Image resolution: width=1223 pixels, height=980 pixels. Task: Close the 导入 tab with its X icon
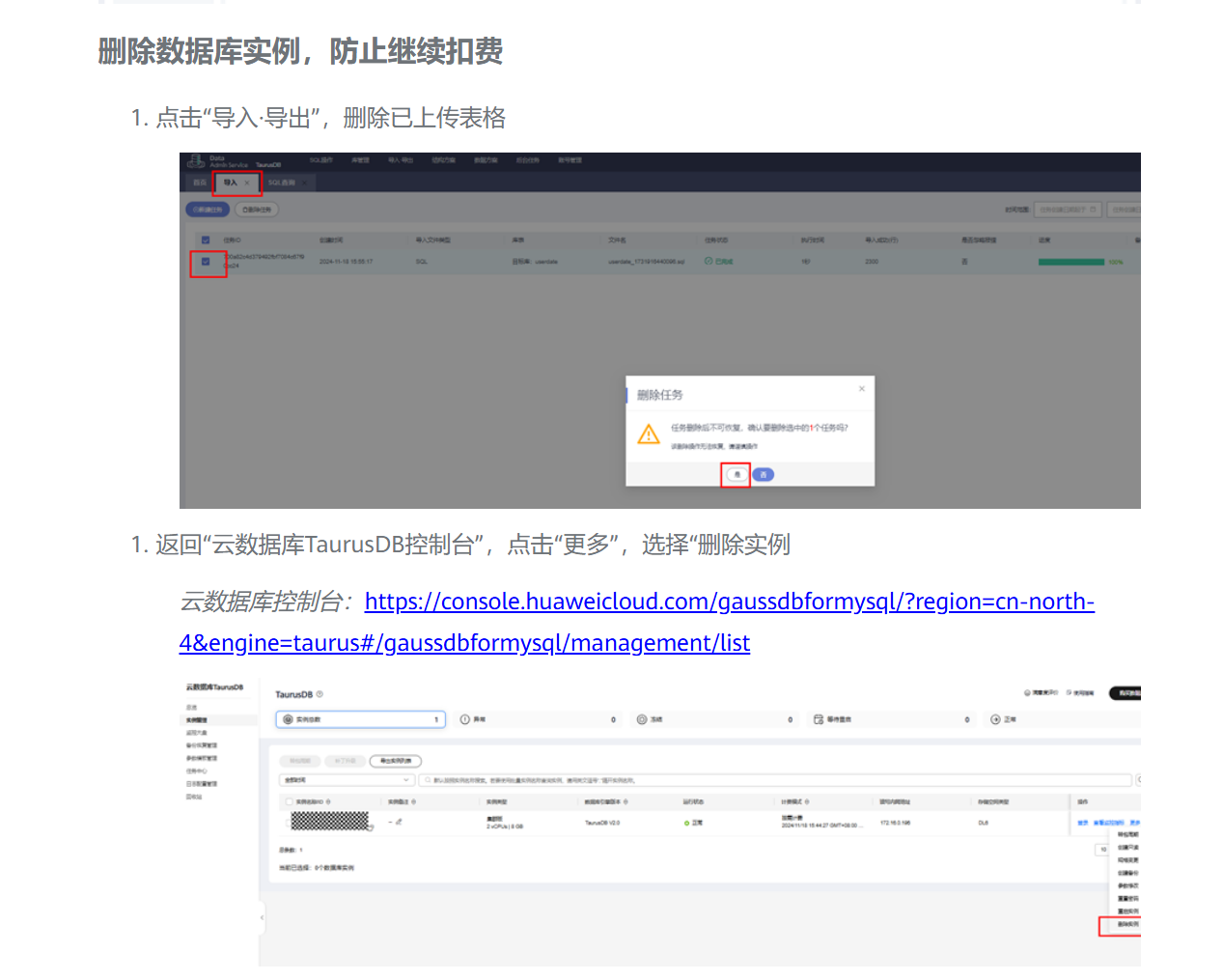click(247, 182)
